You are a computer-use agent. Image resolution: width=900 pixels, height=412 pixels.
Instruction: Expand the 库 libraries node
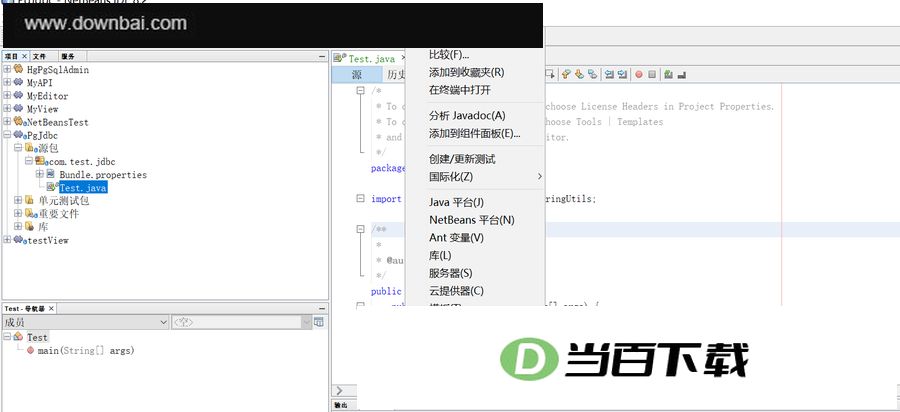coord(18,227)
